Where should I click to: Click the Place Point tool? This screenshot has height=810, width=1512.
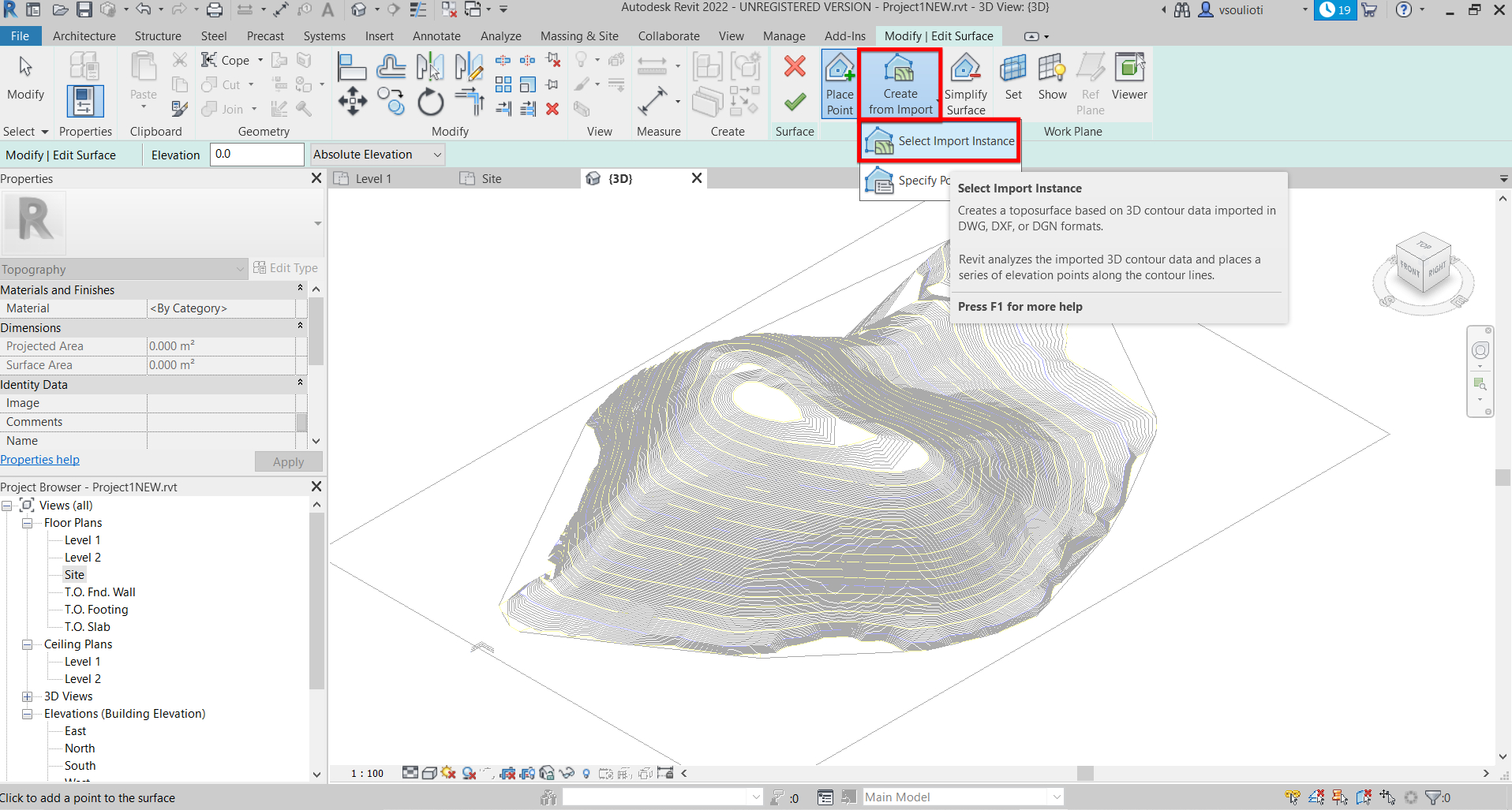coord(839,83)
